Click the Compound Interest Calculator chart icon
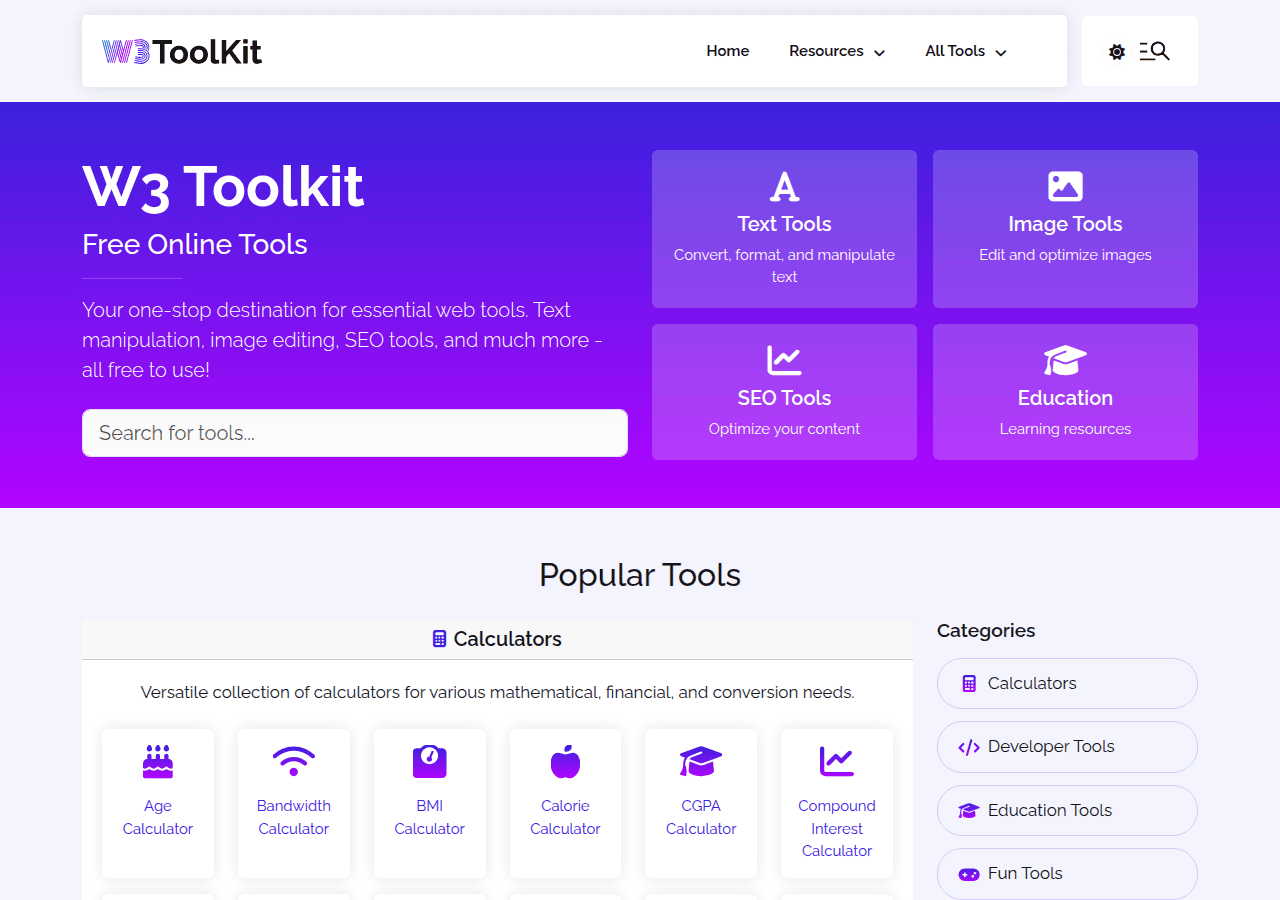1280x900 pixels. pyautogui.click(x=837, y=762)
